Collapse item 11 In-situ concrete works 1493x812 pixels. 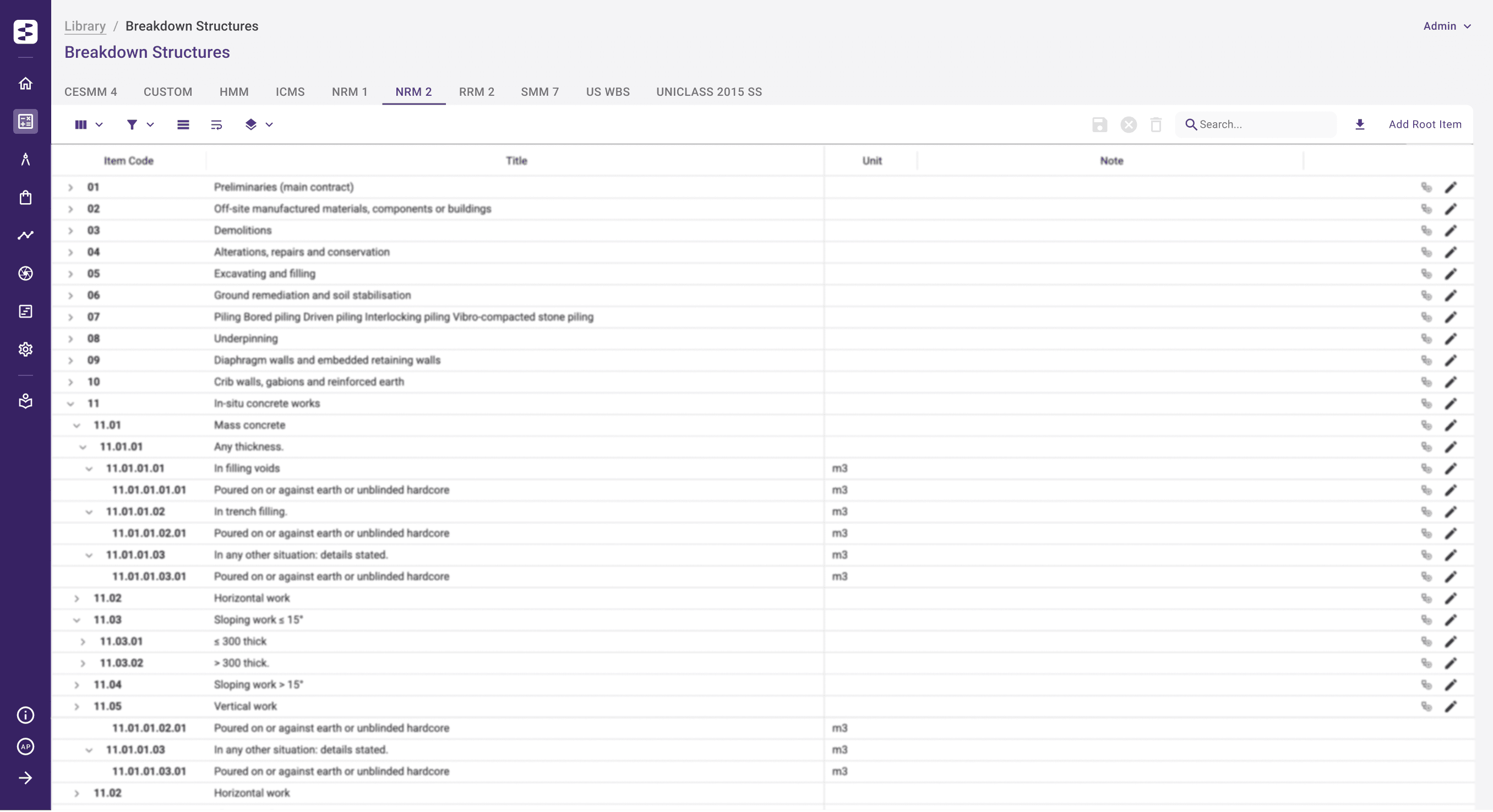point(70,404)
